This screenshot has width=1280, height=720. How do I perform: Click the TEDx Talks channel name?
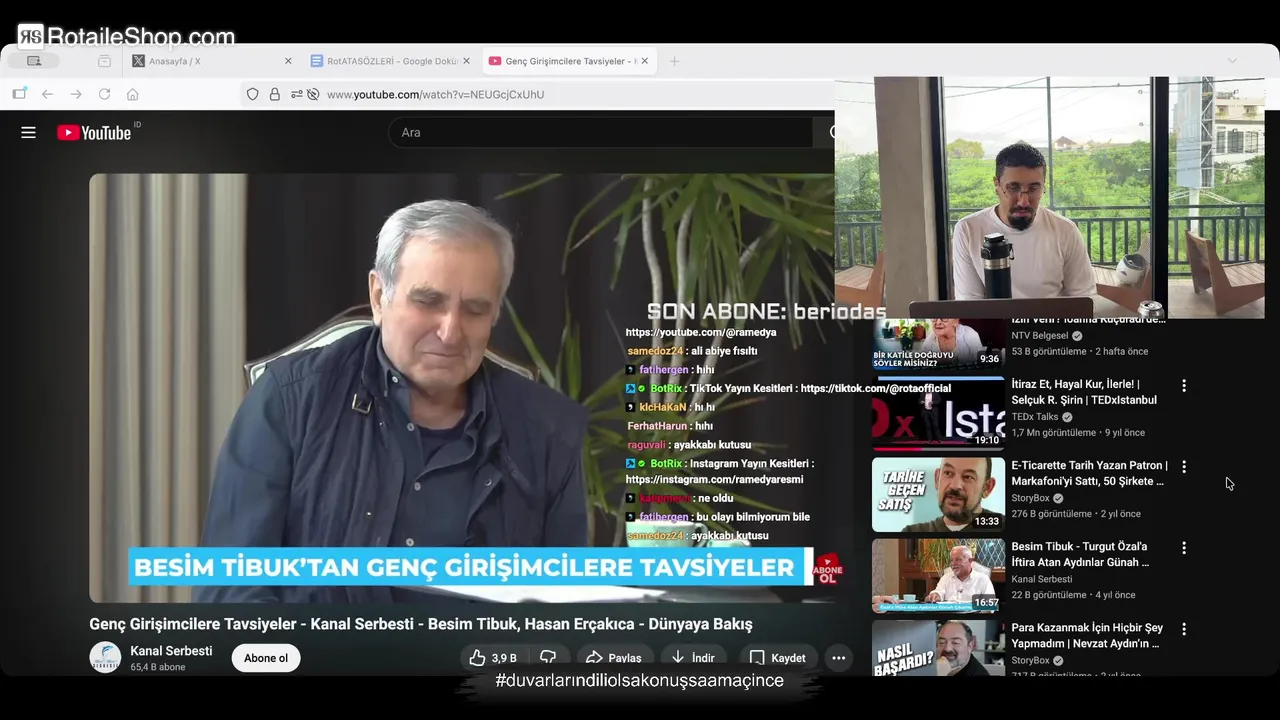pyautogui.click(x=1034, y=417)
